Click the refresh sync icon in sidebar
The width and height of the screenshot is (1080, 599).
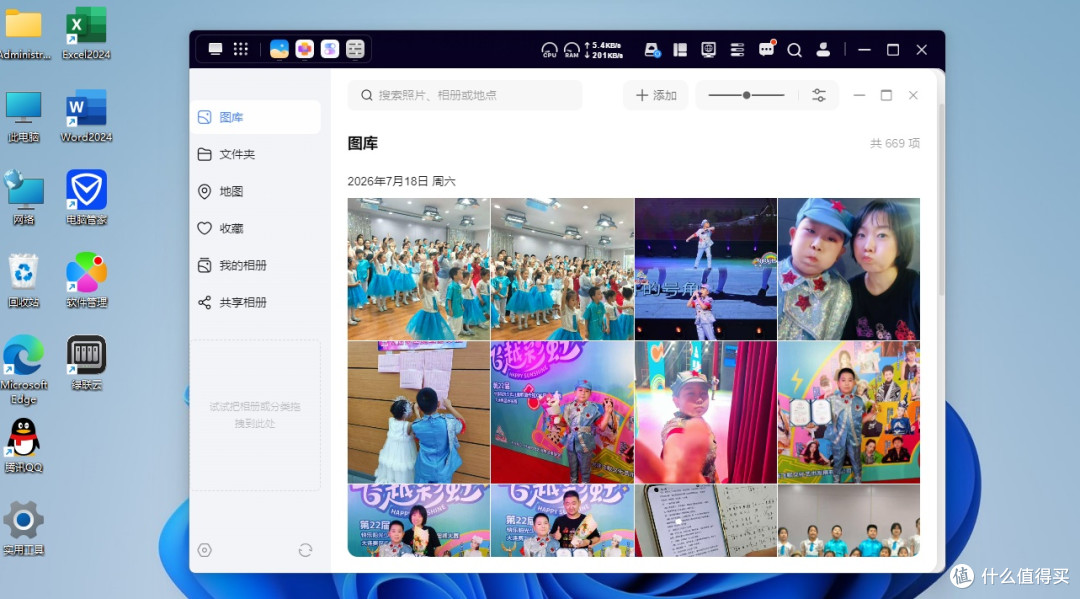(x=305, y=550)
